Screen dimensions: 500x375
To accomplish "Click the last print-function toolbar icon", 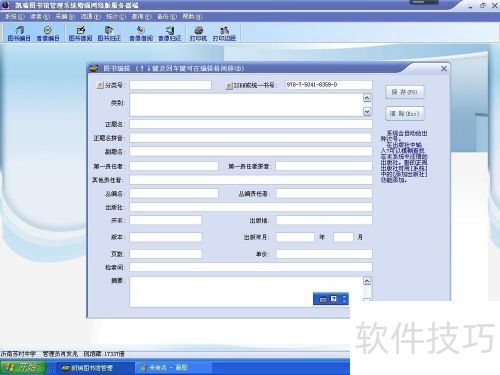I will pos(224,34).
